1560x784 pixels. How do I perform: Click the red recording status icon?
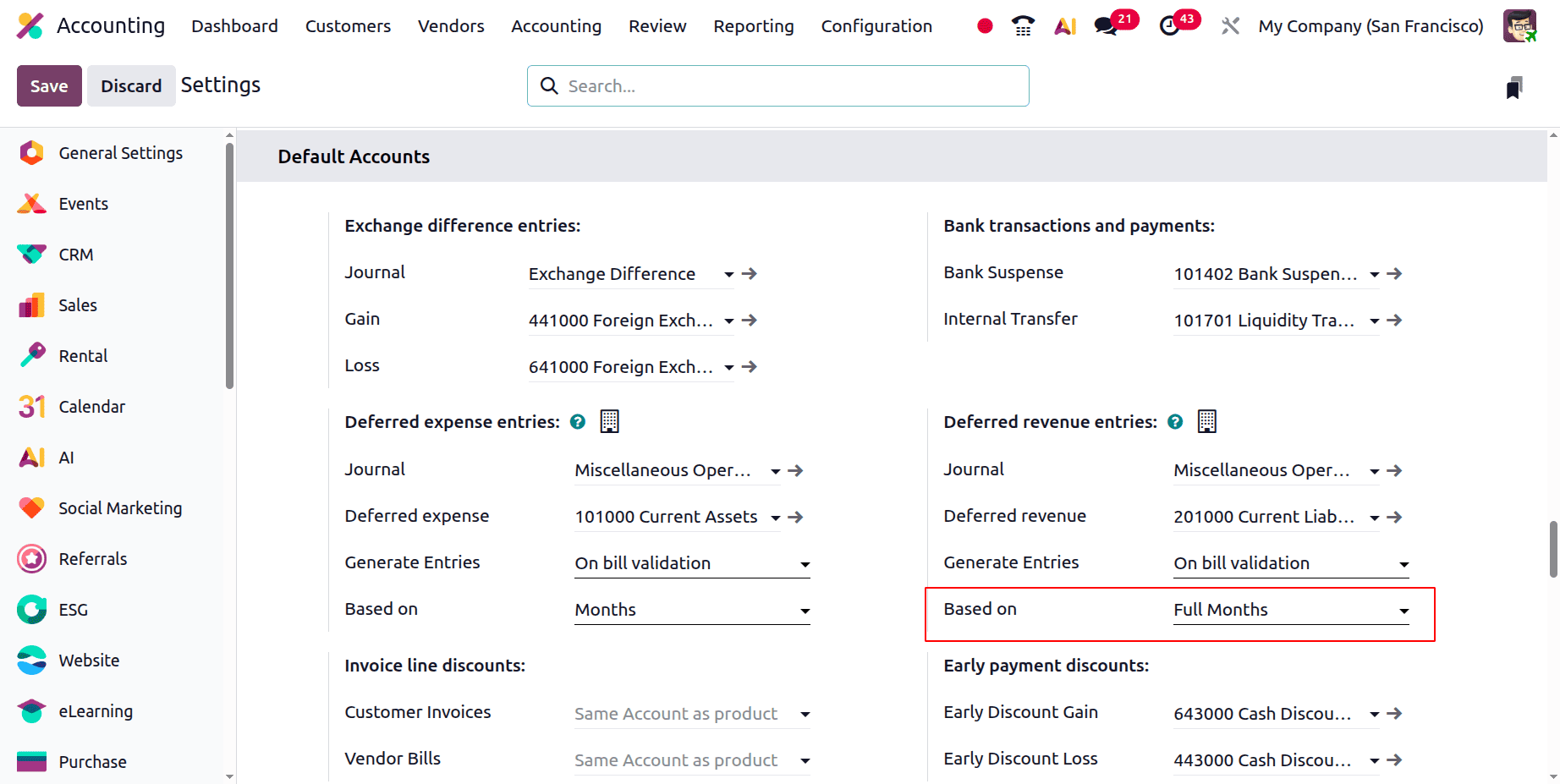click(984, 26)
